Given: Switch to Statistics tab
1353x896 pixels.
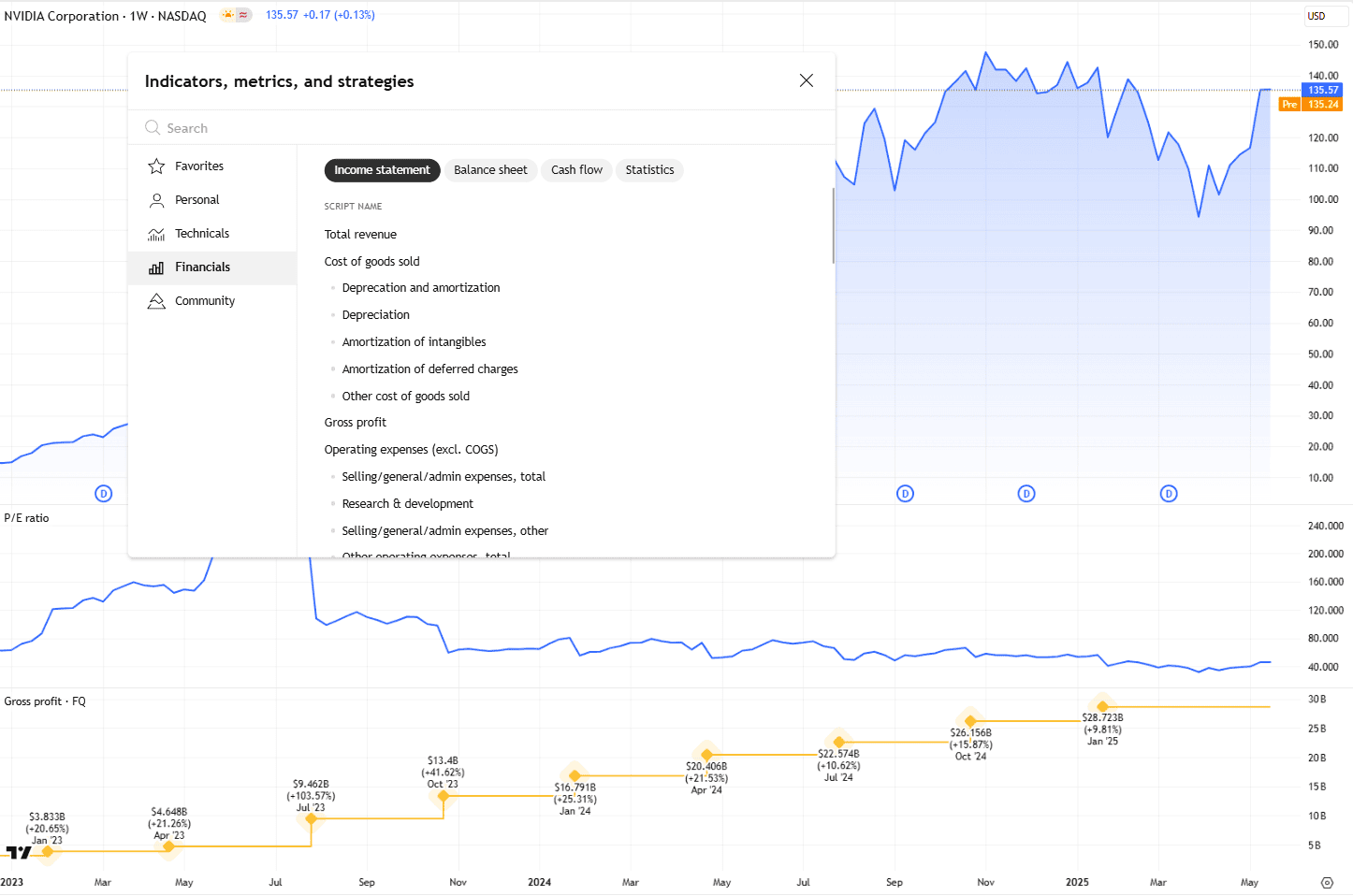Looking at the screenshot, I should click(649, 170).
